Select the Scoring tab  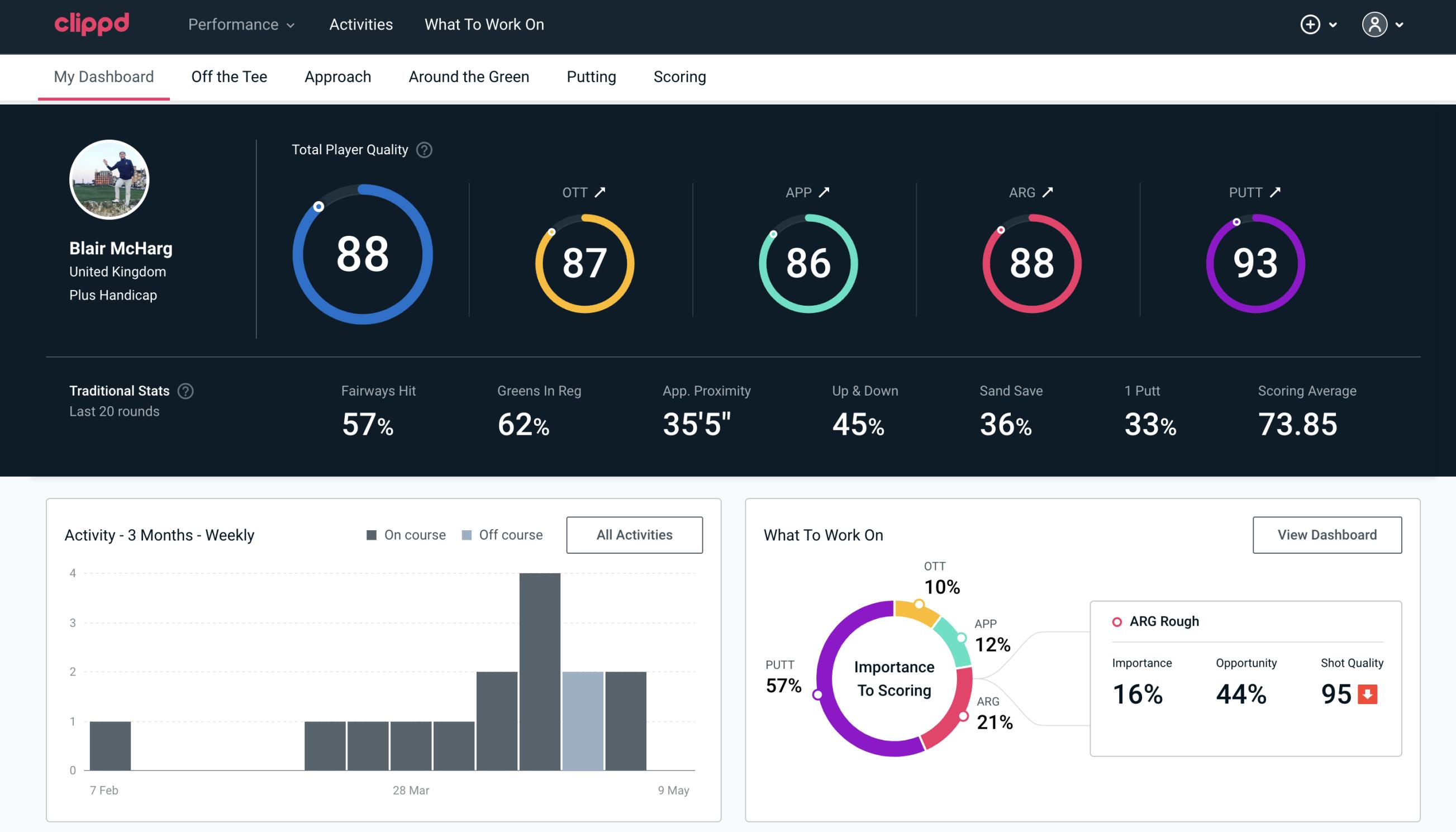[680, 76]
